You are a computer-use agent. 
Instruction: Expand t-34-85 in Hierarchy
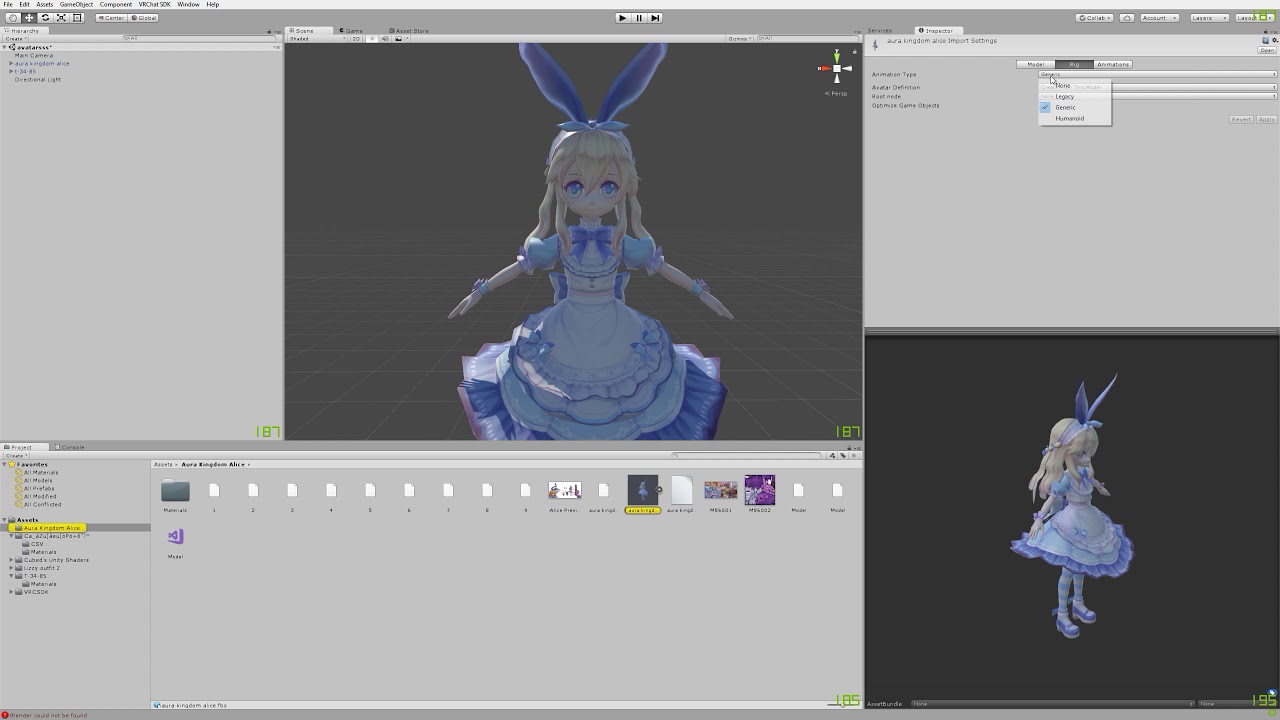pyautogui.click(x=11, y=72)
